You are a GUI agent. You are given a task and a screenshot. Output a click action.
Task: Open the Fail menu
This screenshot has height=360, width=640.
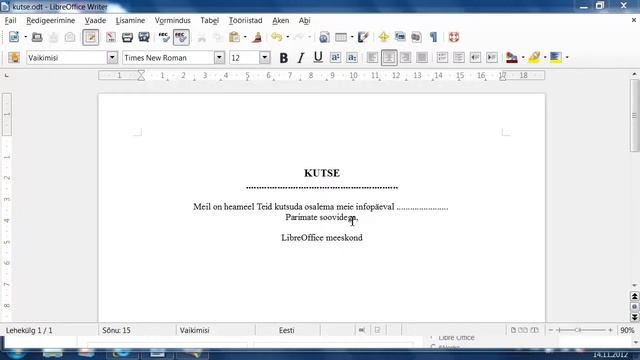point(10,20)
